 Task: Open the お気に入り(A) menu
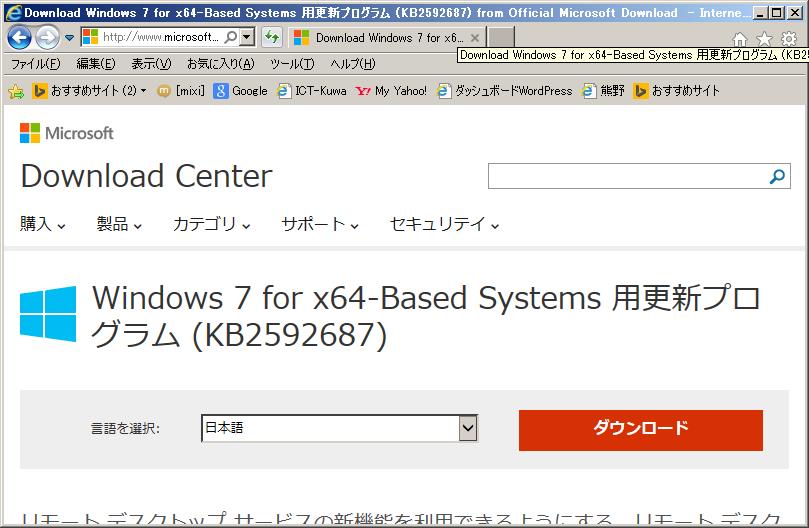(221, 63)
